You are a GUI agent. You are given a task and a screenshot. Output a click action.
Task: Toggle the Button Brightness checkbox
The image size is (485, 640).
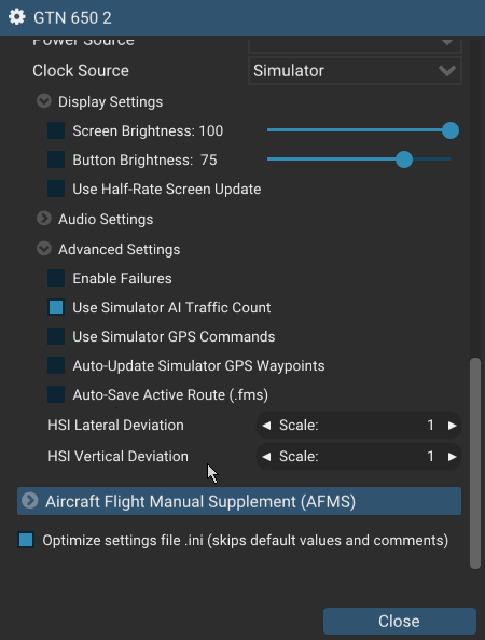pos(56,160)
